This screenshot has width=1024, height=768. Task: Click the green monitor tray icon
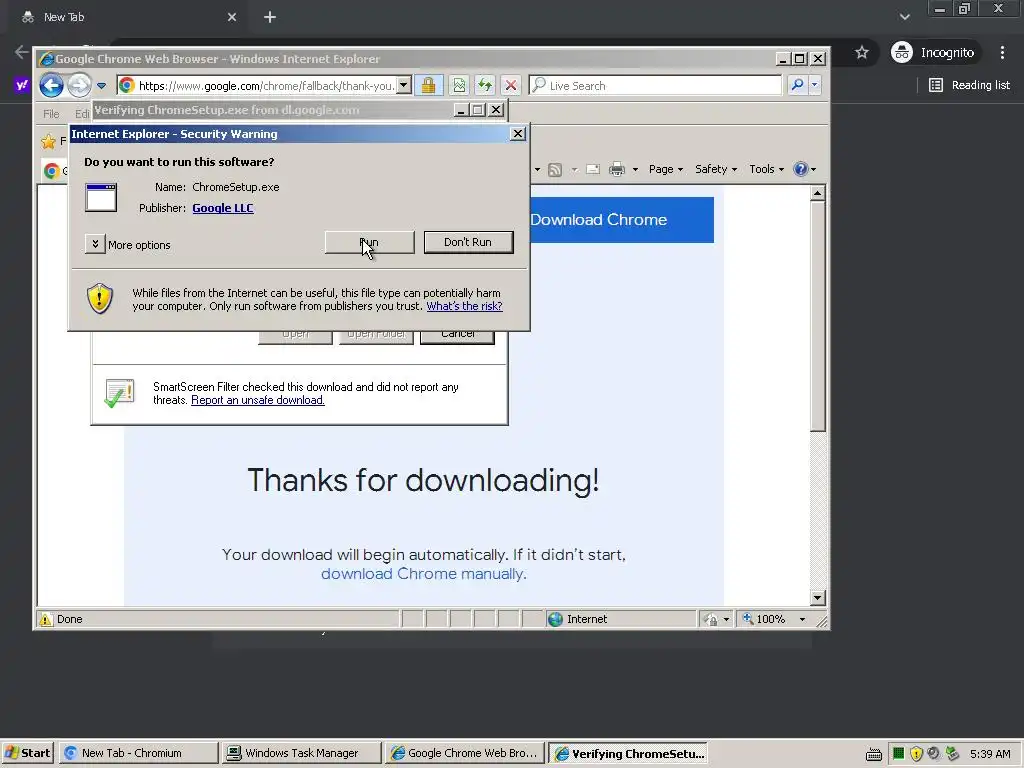[x=899, y=754]
